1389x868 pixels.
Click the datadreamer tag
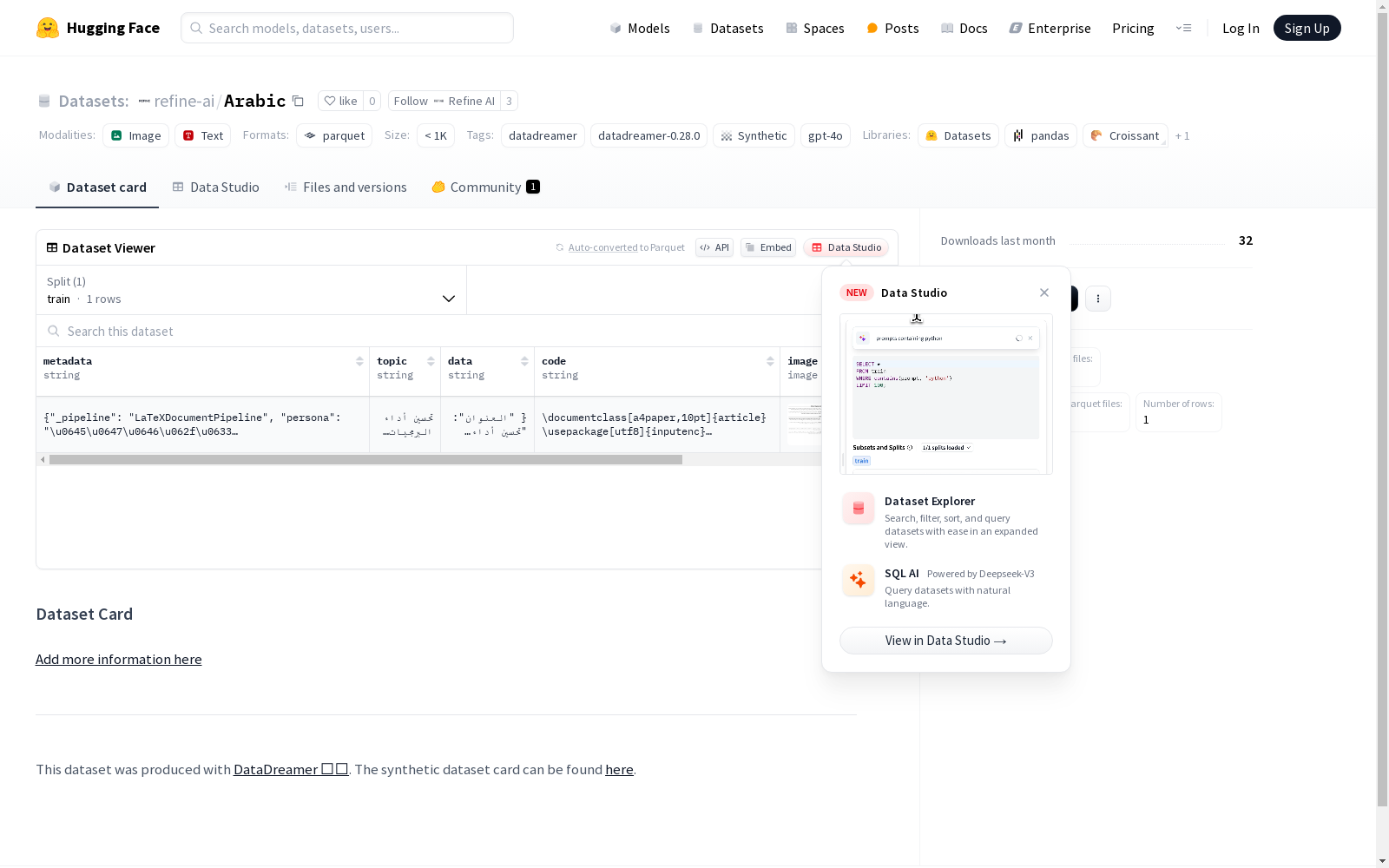click(543, 135)
